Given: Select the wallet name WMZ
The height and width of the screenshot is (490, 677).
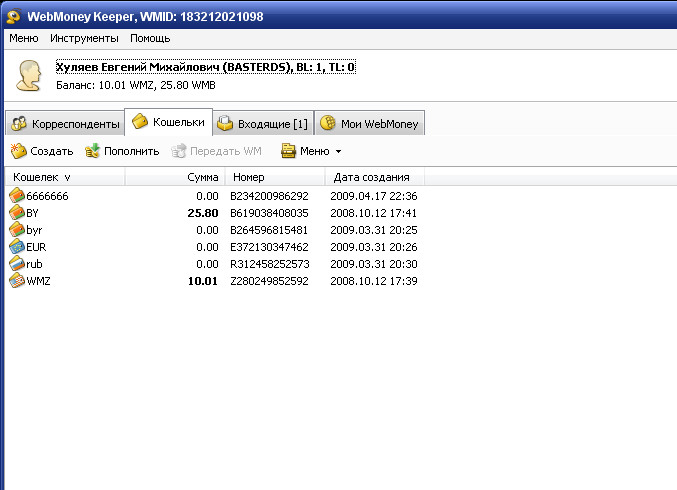Looking at the screenshot, I should point(38,281).
